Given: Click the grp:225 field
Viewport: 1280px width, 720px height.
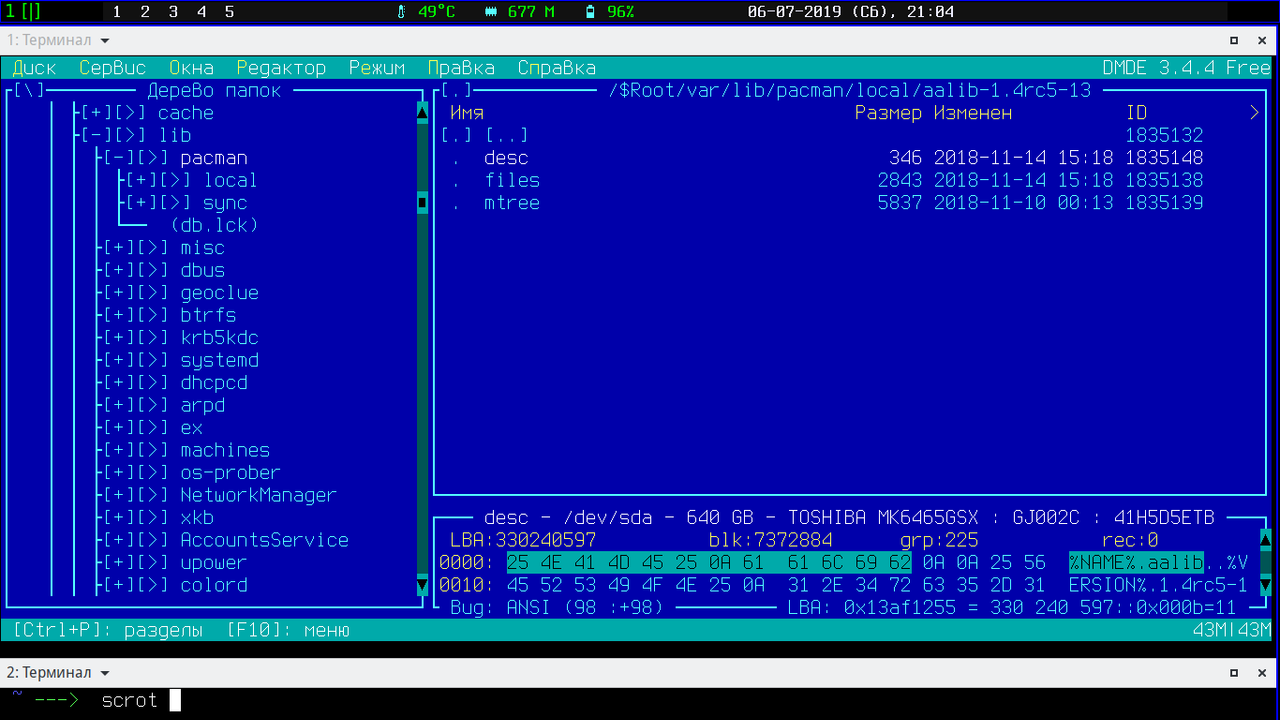Looking at the screenshot, I should (939, 540).
